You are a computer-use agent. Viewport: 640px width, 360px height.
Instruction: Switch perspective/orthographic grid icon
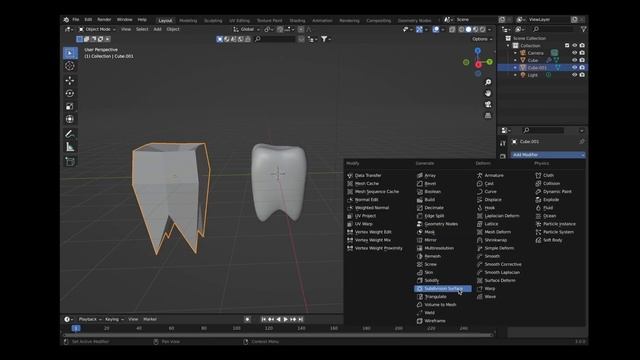click(488, 116)
